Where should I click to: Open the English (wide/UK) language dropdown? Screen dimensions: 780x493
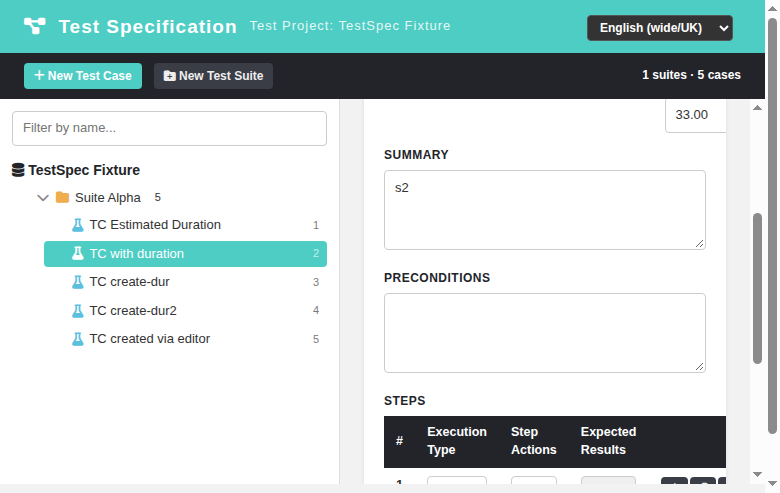(660, 28)
